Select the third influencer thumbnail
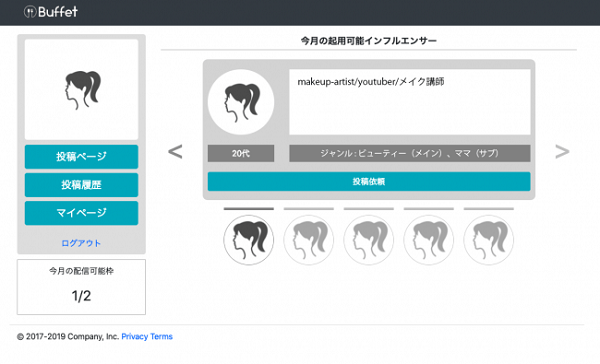This screenshot has width=600, height=364. click(369, 240)
